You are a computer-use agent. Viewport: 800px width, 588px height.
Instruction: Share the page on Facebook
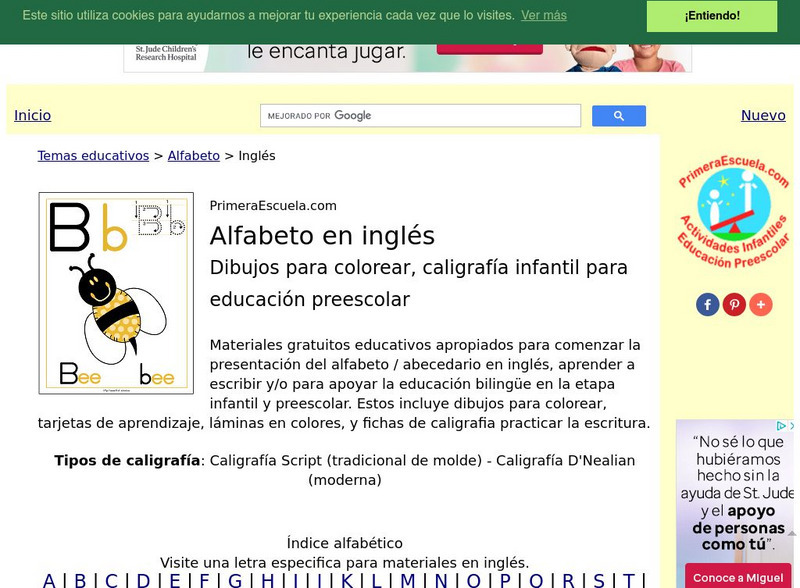point(707,303)
